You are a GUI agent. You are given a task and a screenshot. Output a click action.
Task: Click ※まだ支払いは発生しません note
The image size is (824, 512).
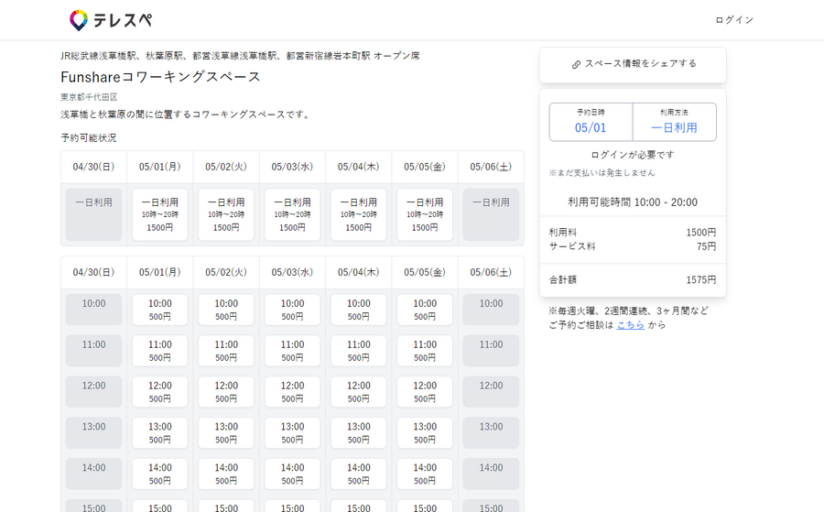coord(602,173)
